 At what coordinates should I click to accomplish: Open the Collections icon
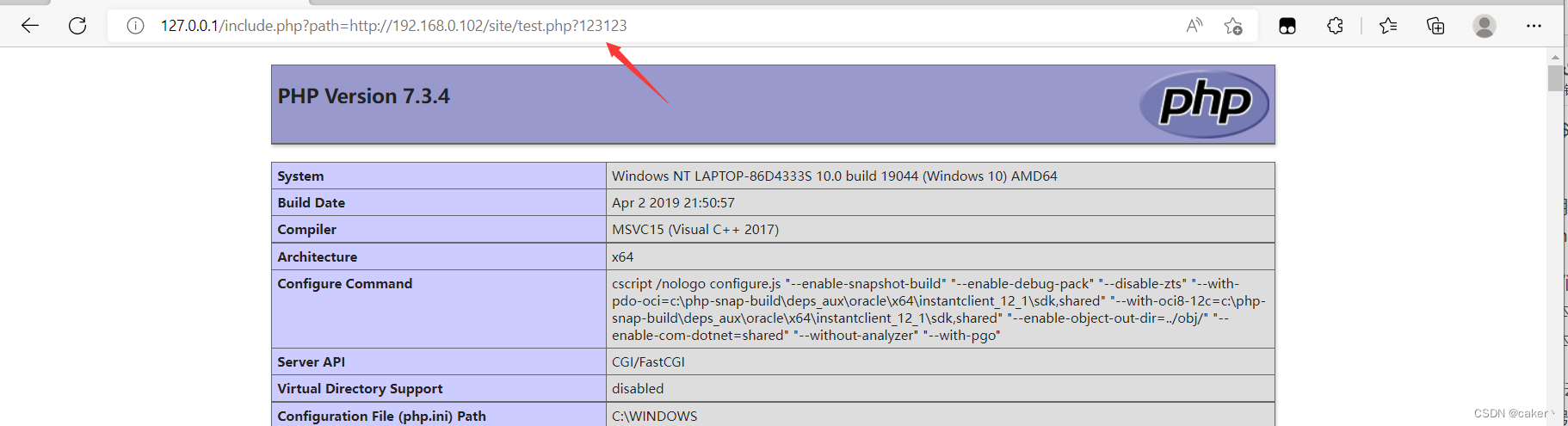pos(1435,26)
